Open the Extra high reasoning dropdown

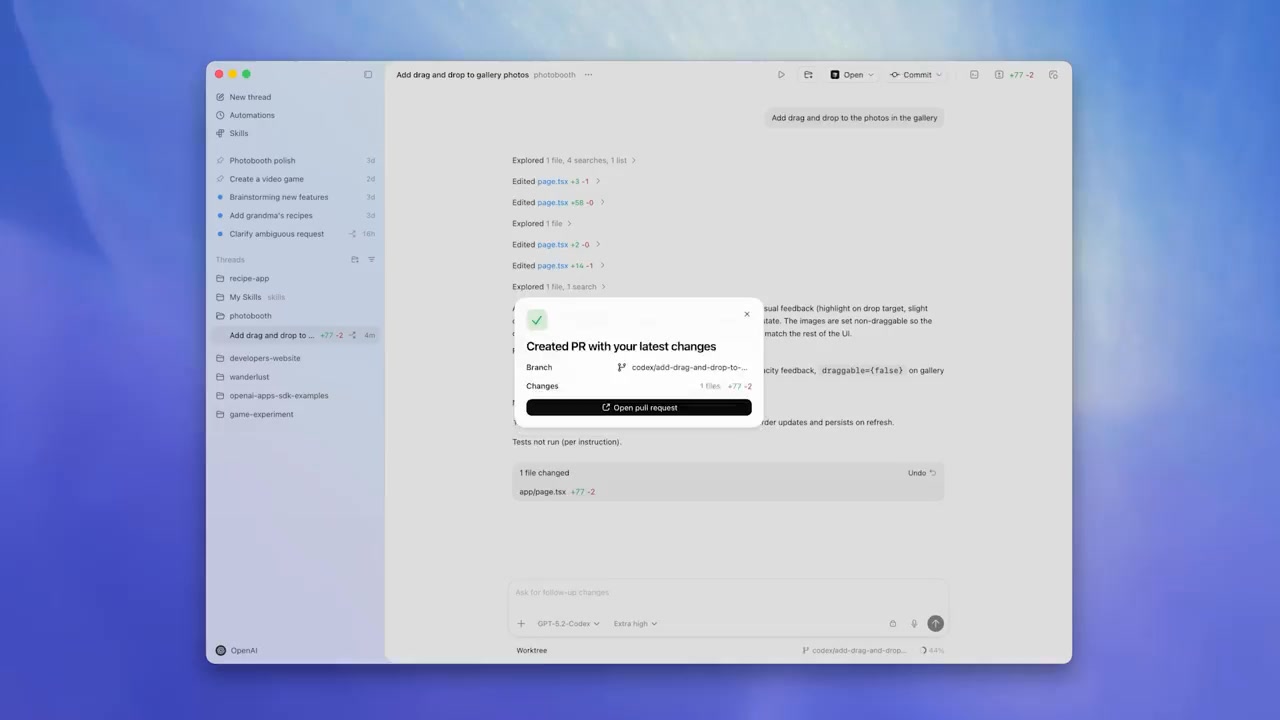click(635, 624)
